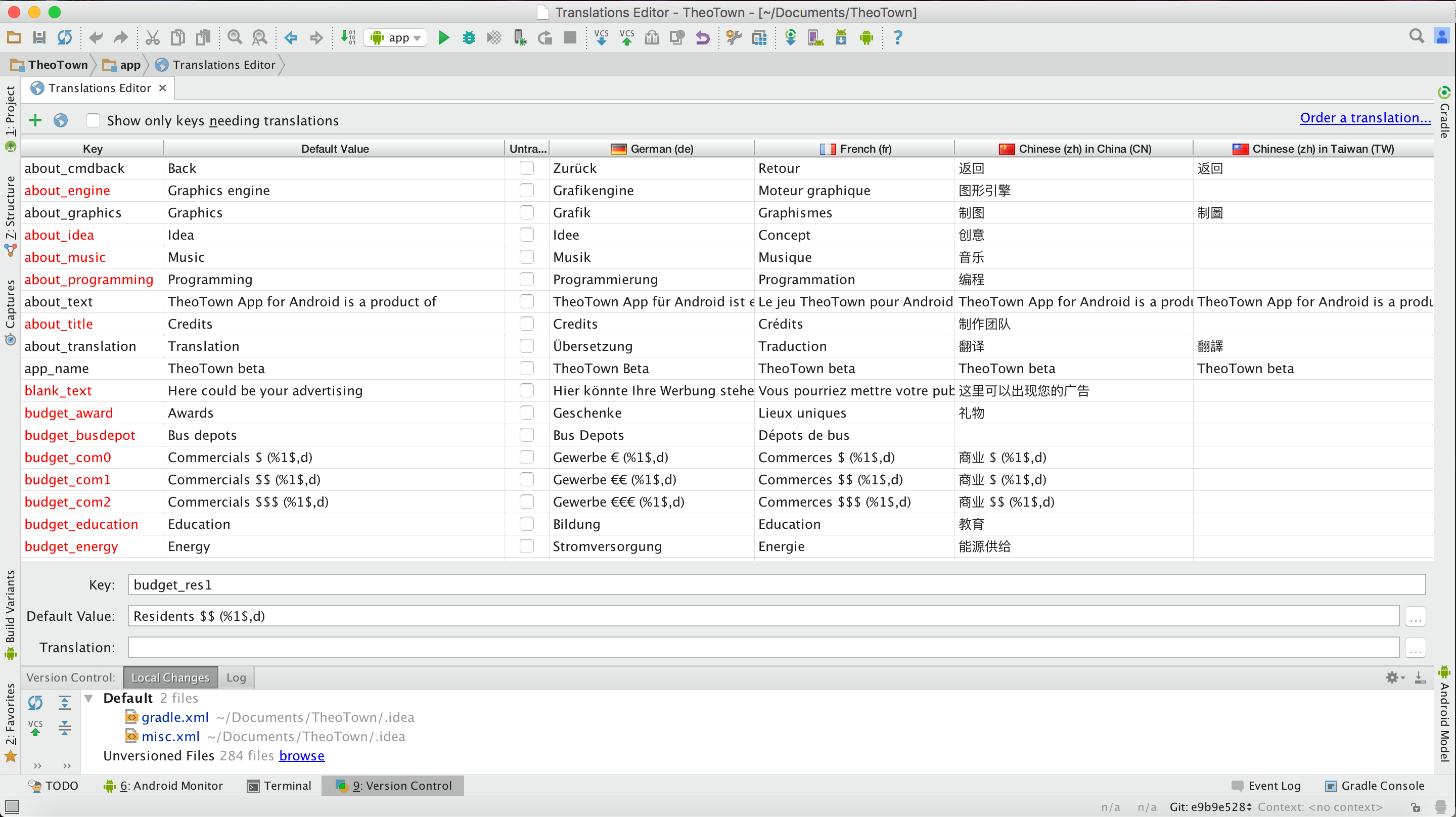The image size is (1456, 817).
Task: Click the browse link for unversioned files
Action: point(302,756)
